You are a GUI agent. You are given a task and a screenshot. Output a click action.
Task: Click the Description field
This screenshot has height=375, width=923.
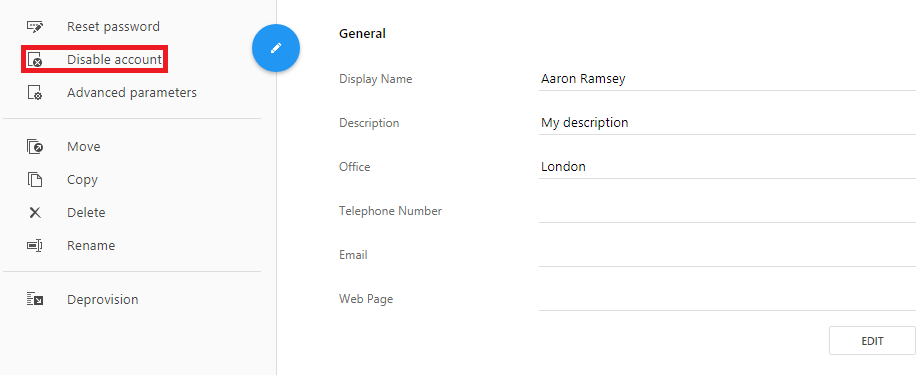727,123
